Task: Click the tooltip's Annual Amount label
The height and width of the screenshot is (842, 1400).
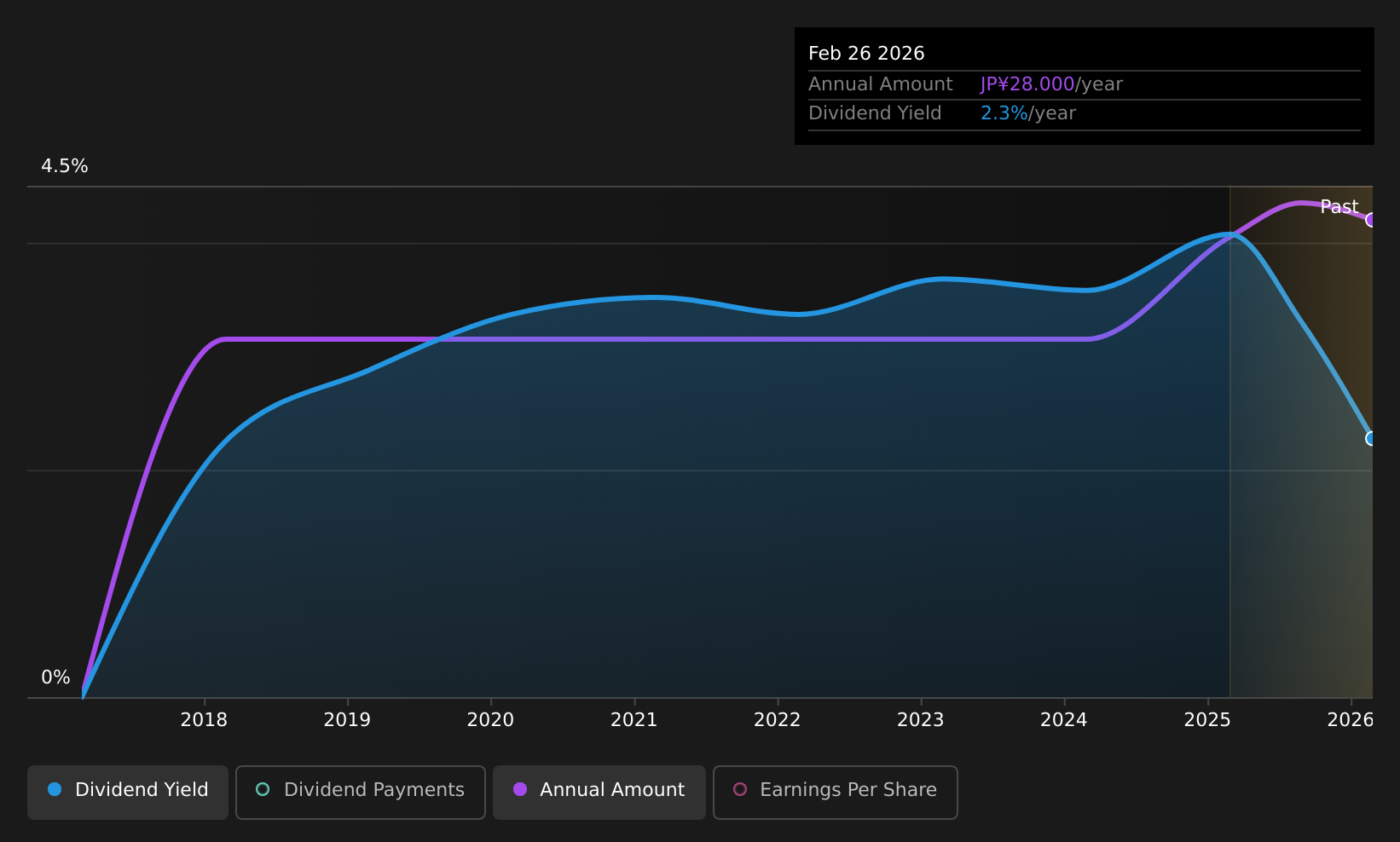Action: (881, 84)
